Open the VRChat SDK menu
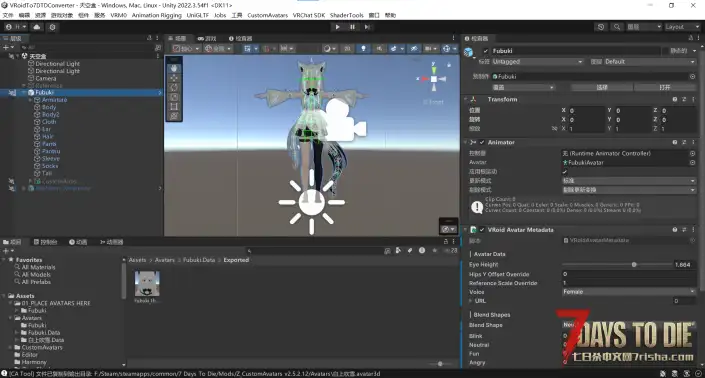This screenshot has width=705, height=378. pyautogui.click(x=309, y=15)
